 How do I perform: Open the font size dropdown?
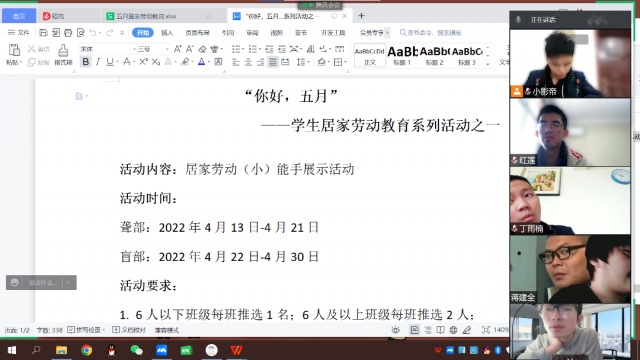click(x=167, y=49)
